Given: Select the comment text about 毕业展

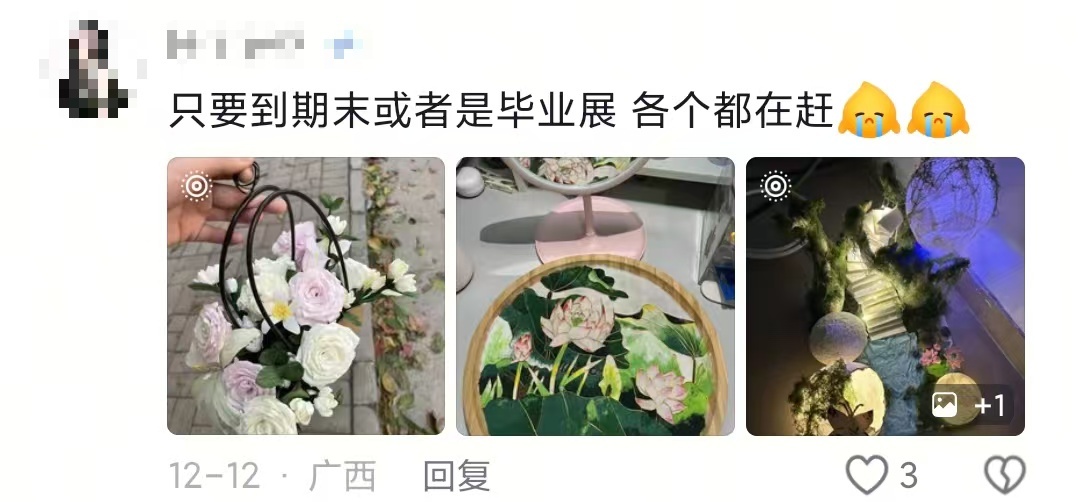Looking at the screenshot, I should tap(501, 110).
